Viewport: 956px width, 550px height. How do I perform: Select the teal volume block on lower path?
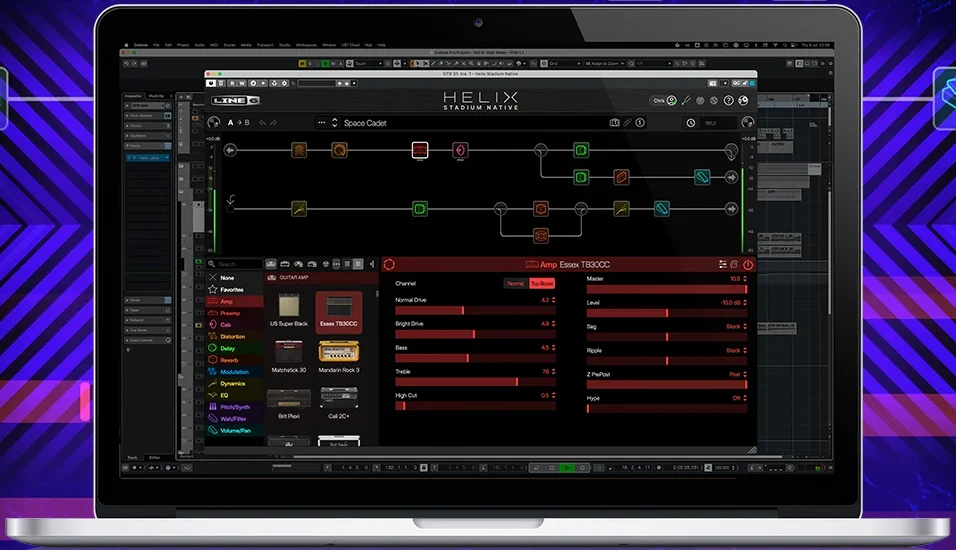click(x=662, y=209)
